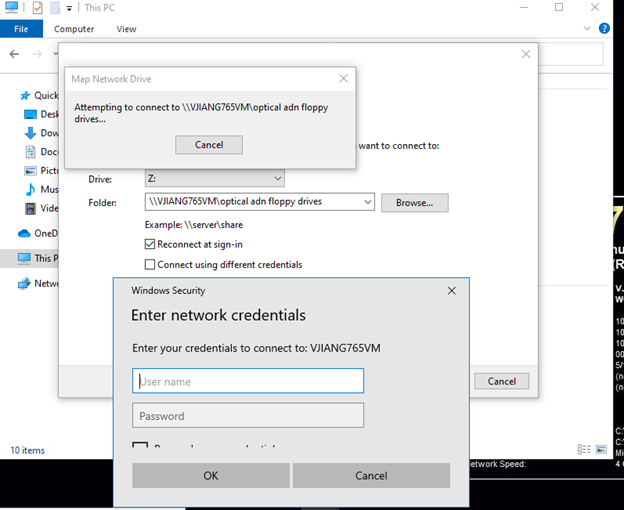Close the Map Network Drive wizard window

click(526, 55)
